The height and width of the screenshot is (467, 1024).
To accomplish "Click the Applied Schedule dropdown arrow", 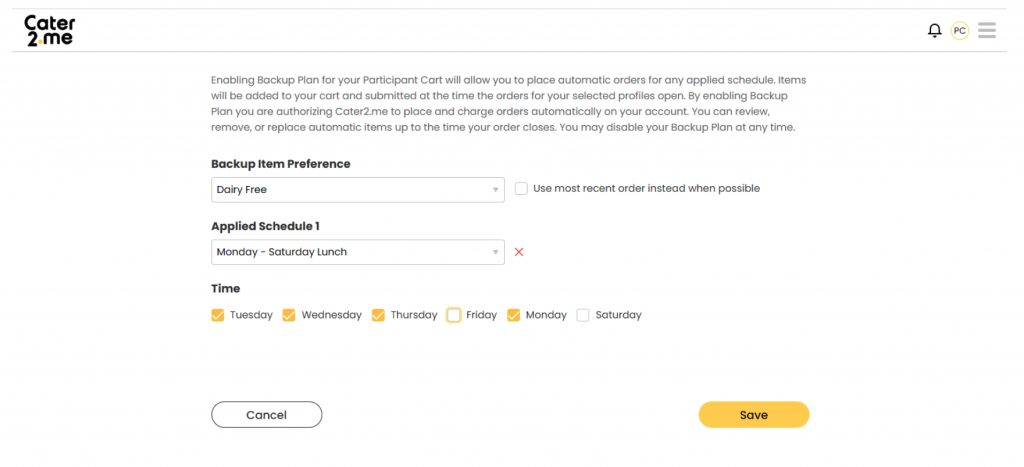I will point(495,252).
